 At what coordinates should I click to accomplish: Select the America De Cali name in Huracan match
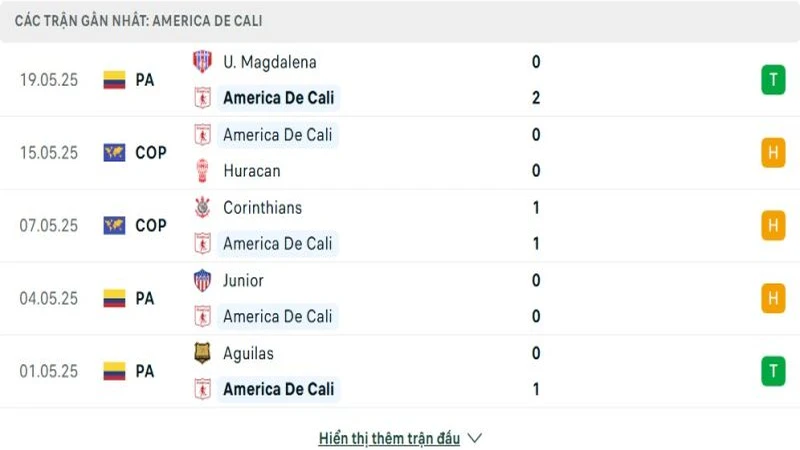tap(277, 135)
